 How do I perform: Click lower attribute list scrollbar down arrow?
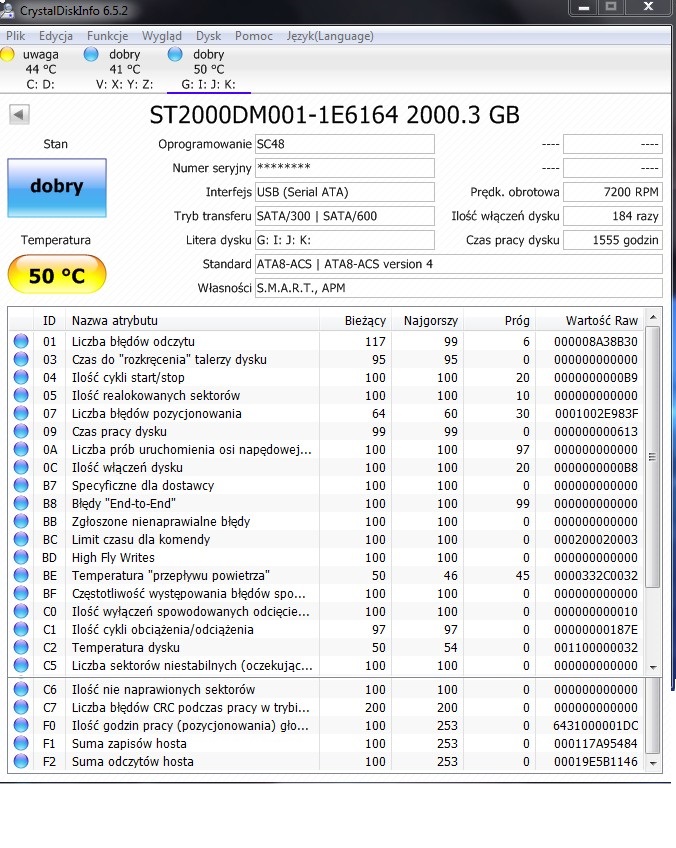pyautogui.click(x=653, y=764)
